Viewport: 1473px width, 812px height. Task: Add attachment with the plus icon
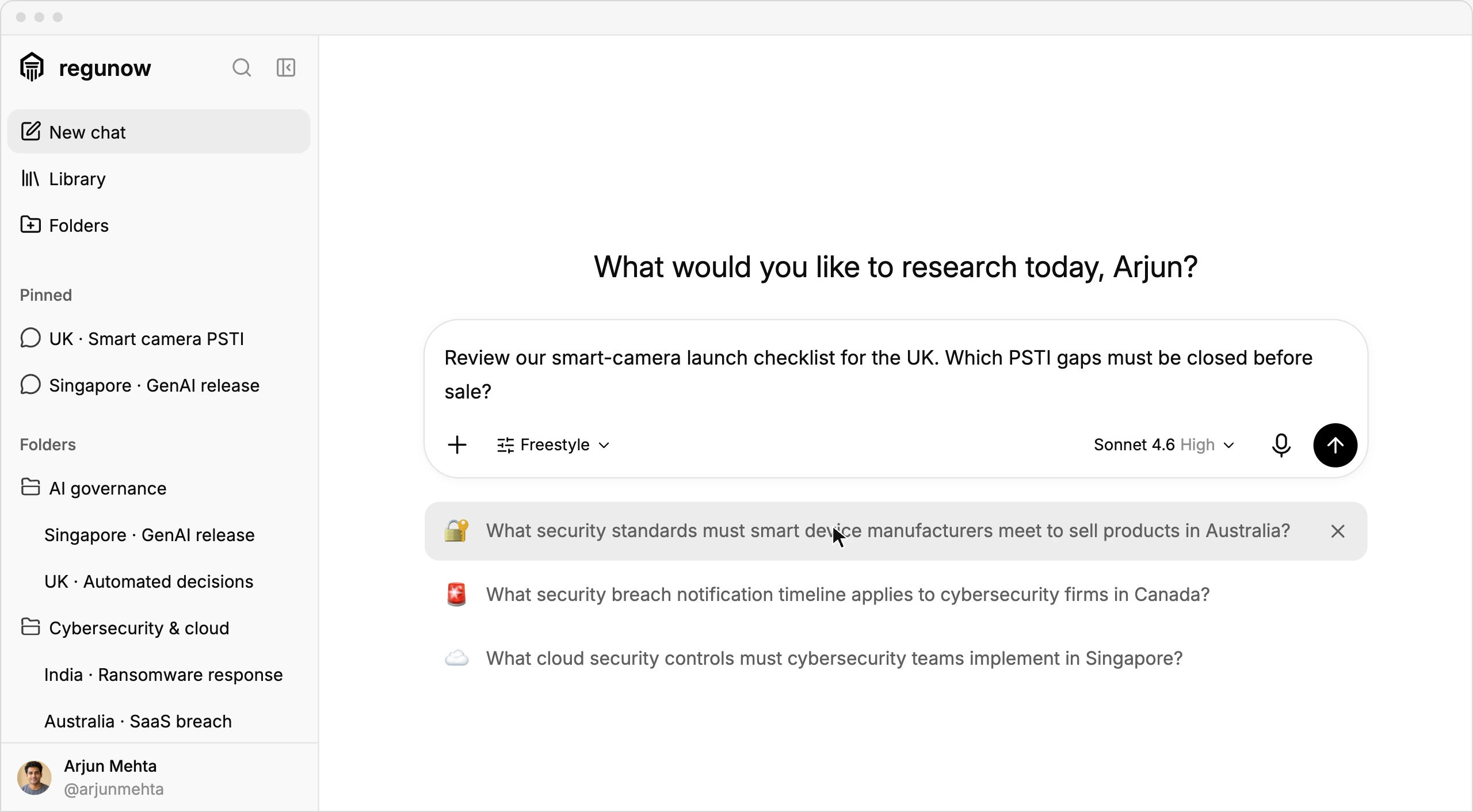pyautogui.click(x=457, y=445)
